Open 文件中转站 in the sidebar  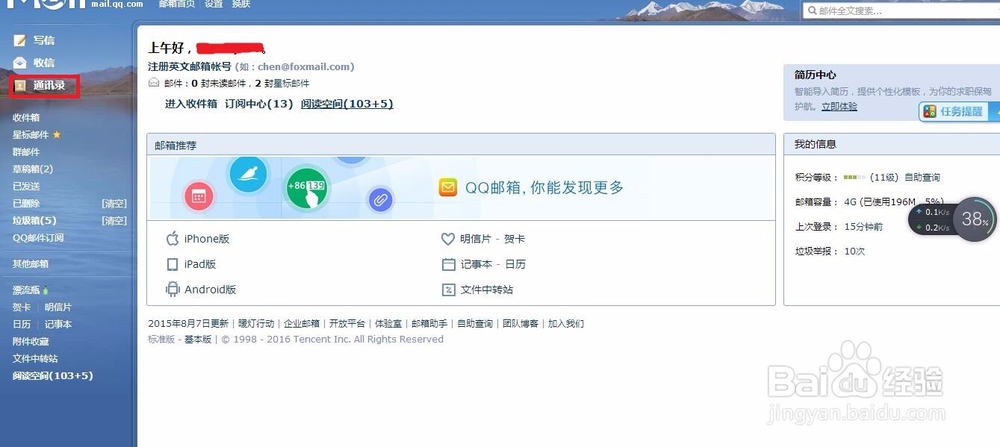[35, 358]
